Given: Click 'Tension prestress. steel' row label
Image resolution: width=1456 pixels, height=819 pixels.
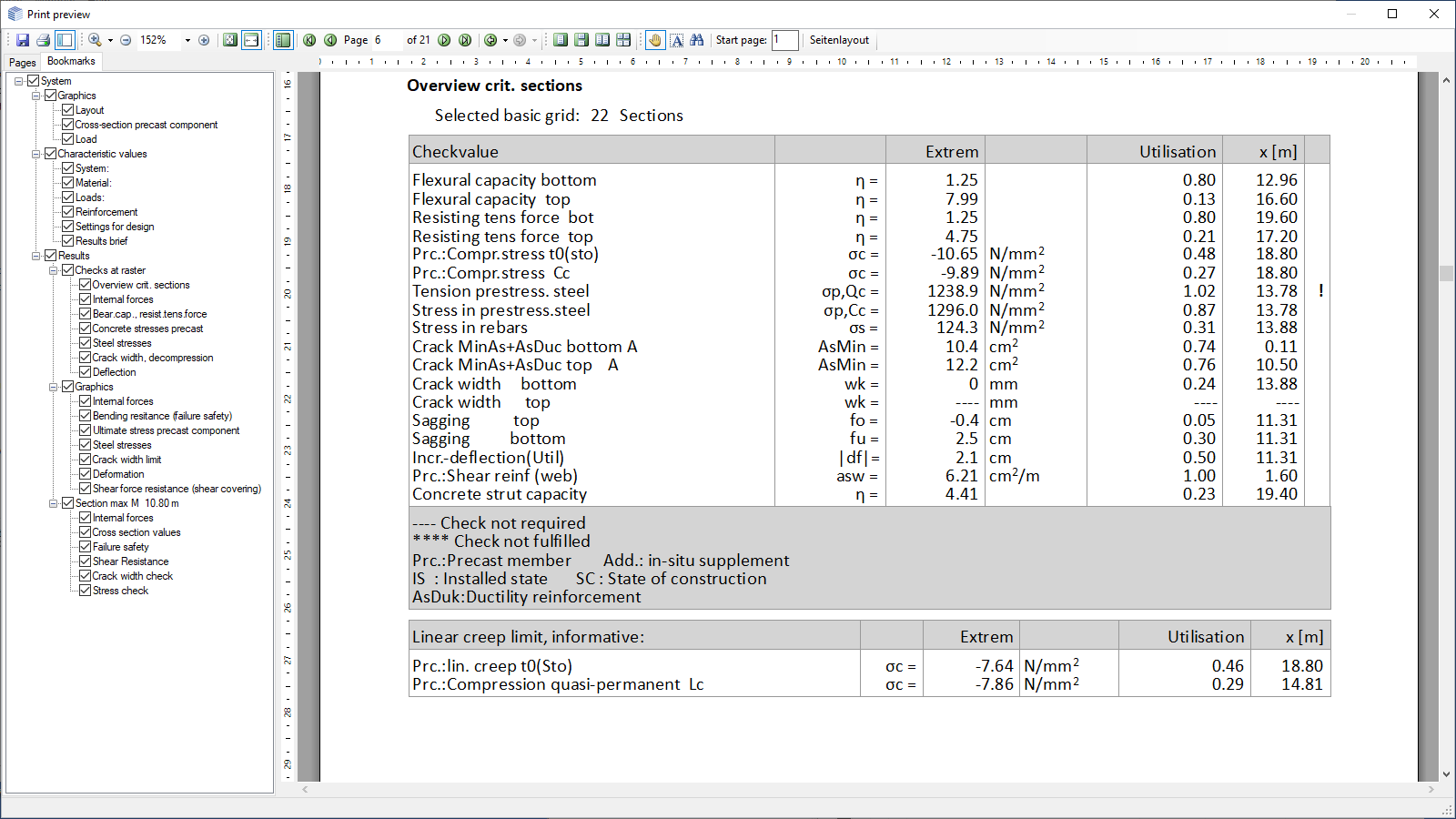Looking at the screenshot, I should click(500, 291).
